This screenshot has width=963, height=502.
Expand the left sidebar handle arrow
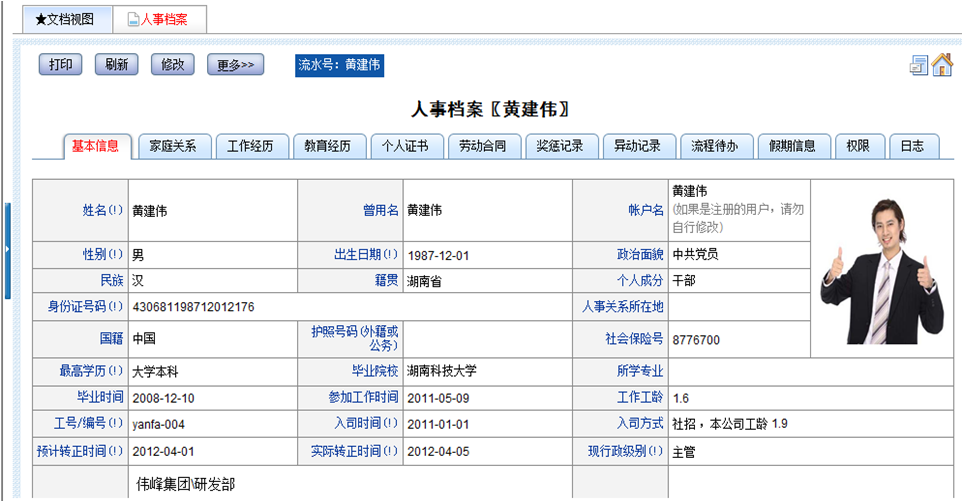(7, 249)
